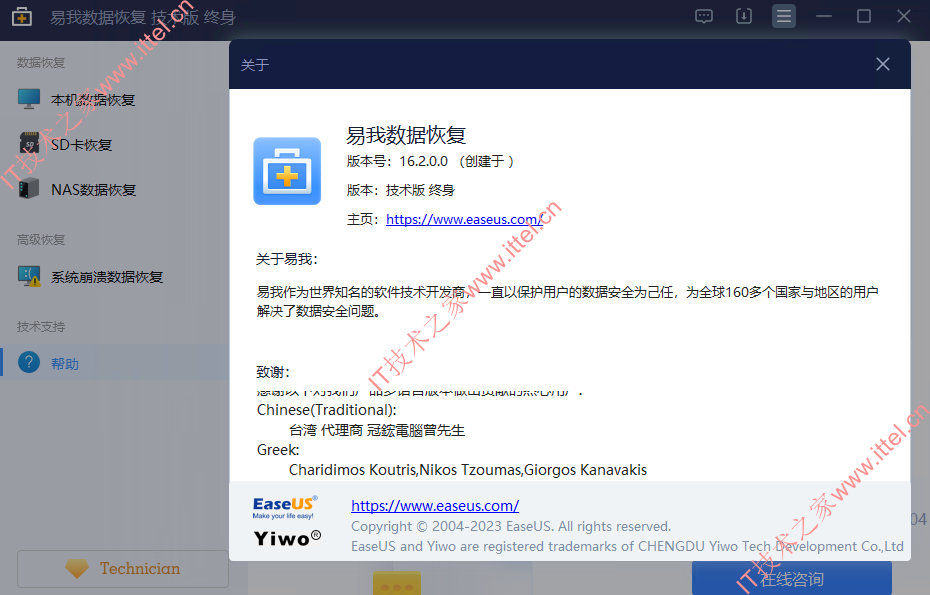
Task: Open the feedback chat icon in title bar
Action: pos(703,16)
